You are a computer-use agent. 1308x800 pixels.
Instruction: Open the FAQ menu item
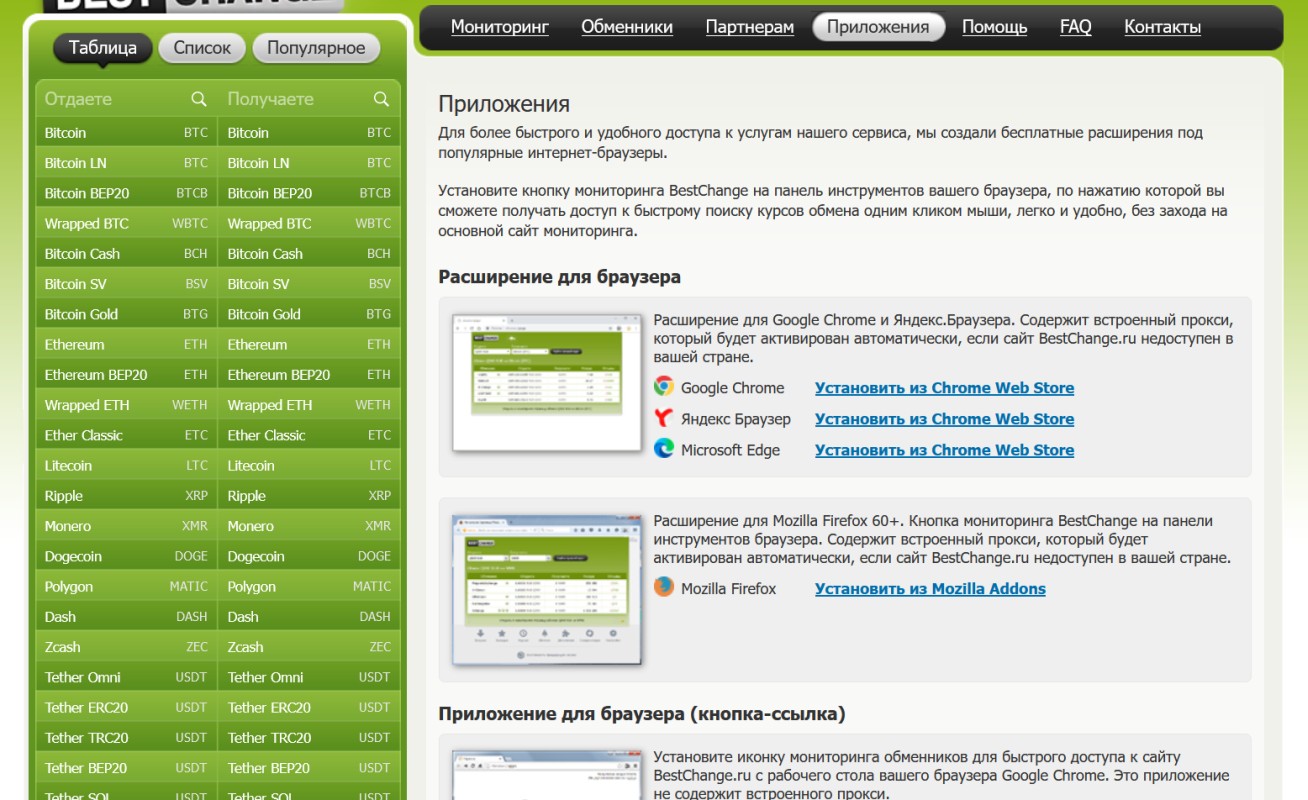click(1076, 27)
